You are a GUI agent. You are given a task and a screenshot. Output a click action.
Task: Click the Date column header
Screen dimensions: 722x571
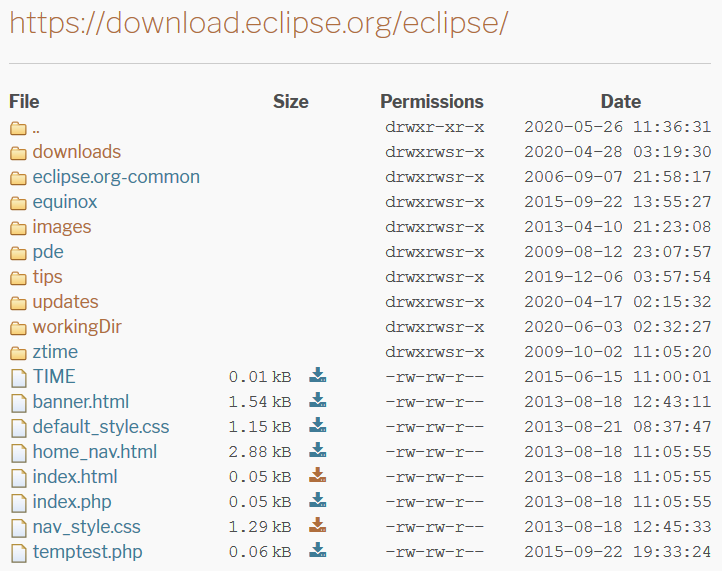click(x=620, y=101)
